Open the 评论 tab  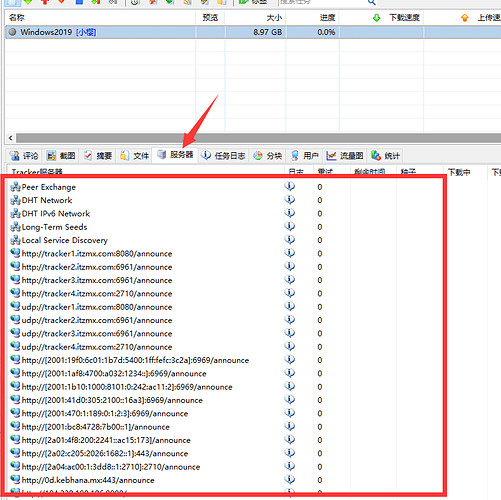[x=24, y=156]
